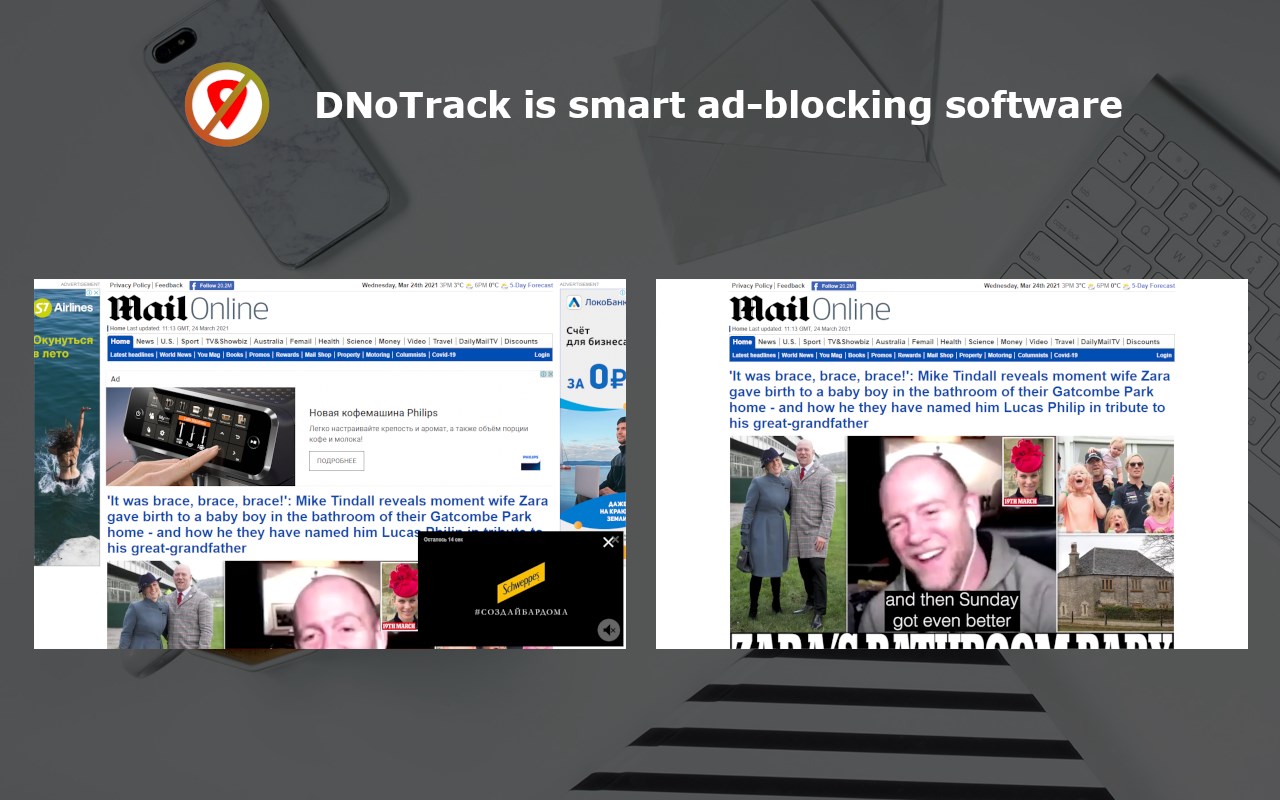Click 'Новая кофемашина Philips' ad title

click(x=373, y=412)
